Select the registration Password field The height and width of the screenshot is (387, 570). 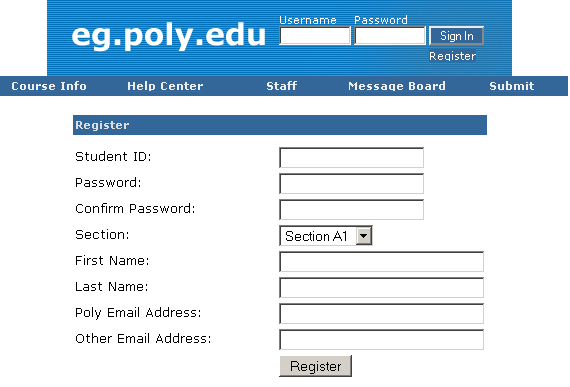(352, 184)
